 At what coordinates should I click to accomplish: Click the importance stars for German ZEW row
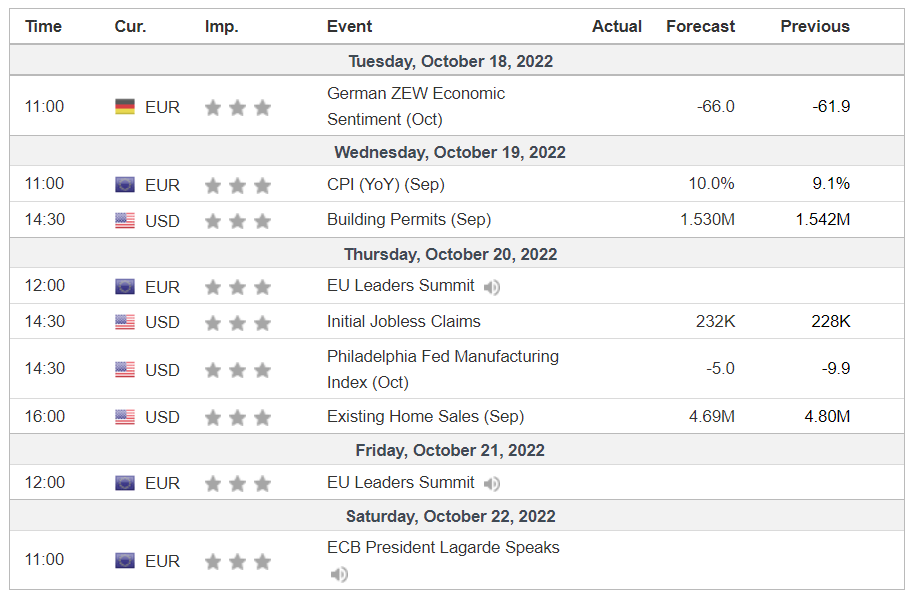tap(238, 108)
